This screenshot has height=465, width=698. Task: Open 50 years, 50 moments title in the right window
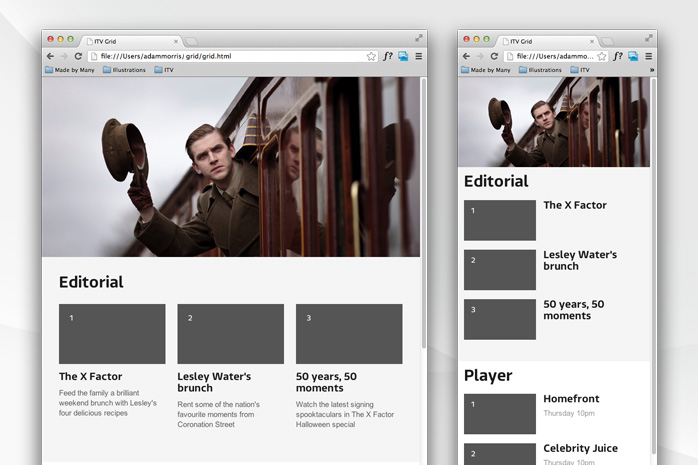tap(574, 310)
